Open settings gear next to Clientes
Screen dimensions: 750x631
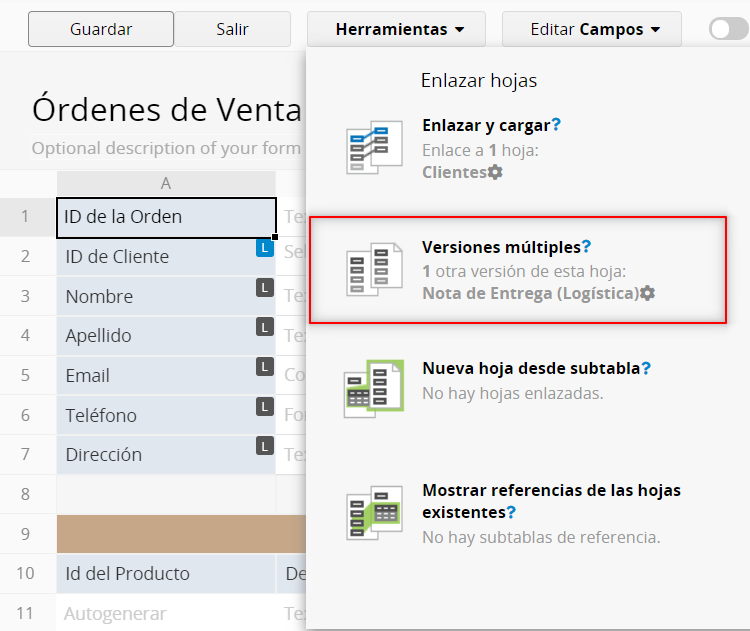495,172
